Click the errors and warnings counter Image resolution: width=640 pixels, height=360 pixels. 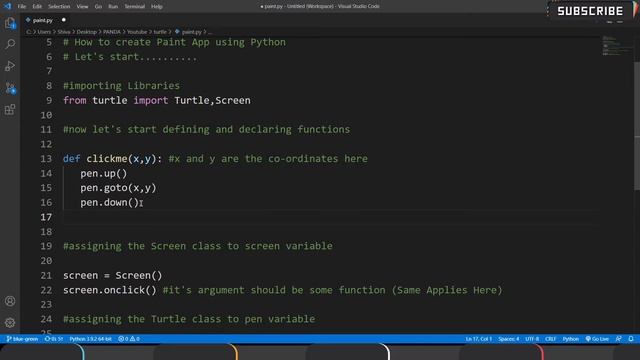point(129,339)
